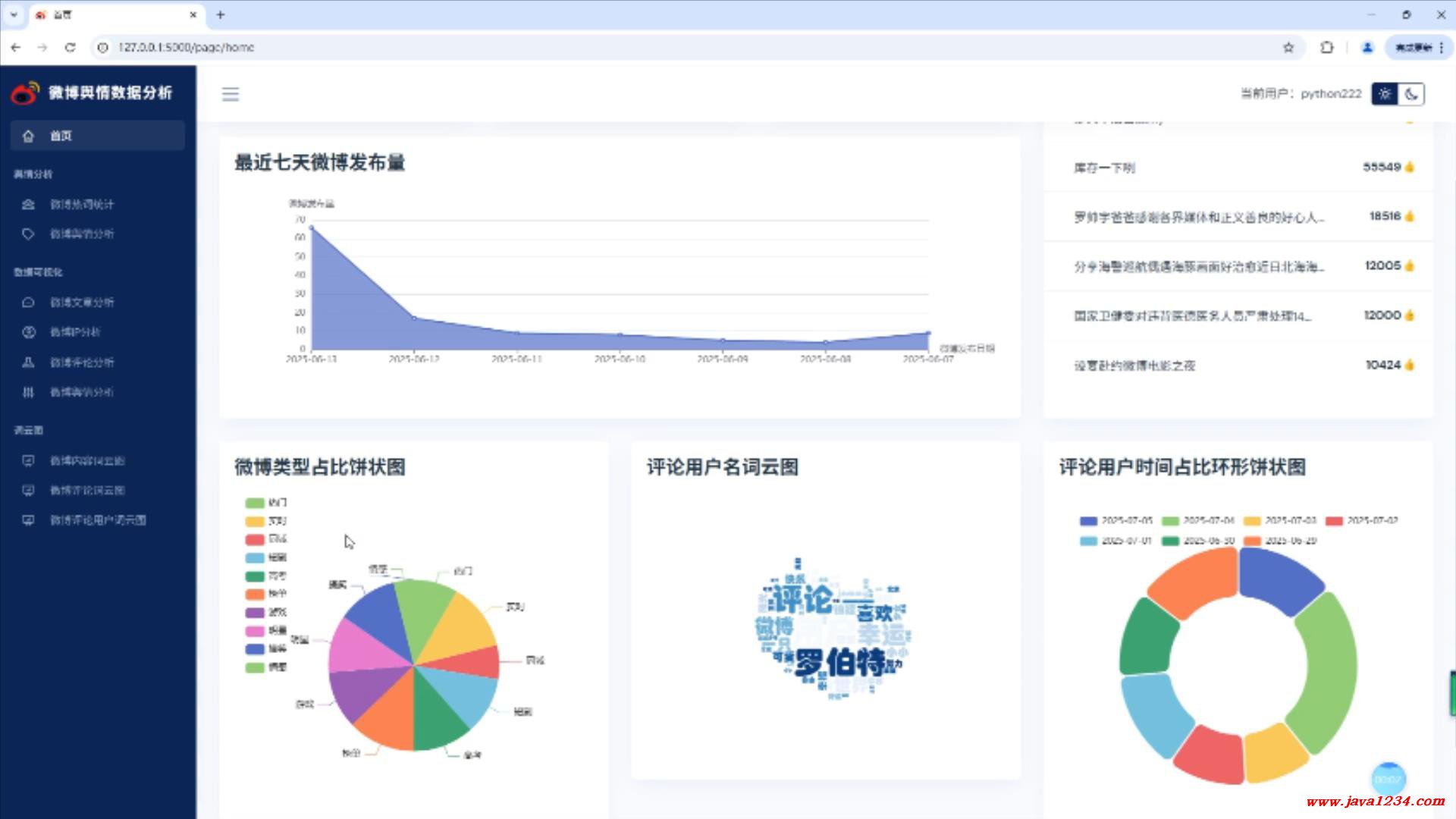
Task: Open the Chrome three-dot menu
Action: (1442, 47)
